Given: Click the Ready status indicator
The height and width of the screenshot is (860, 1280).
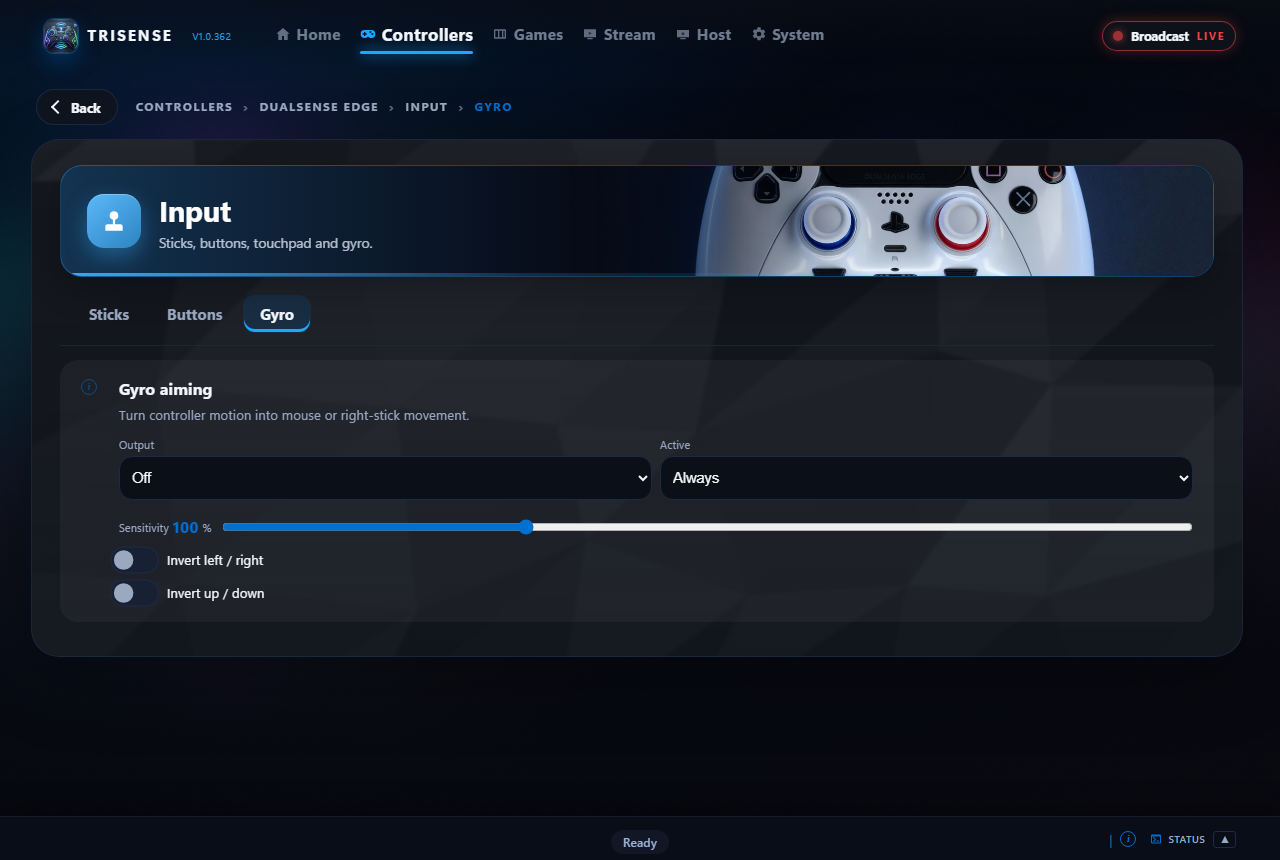Looking at the screenshot, I should click(640, 842).
